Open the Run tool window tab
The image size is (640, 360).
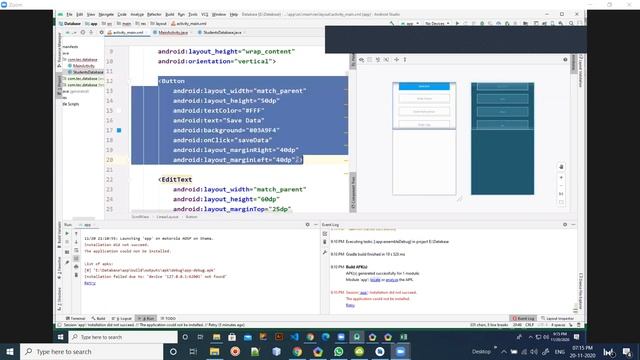pyautogui.click(x=146, y=318)
